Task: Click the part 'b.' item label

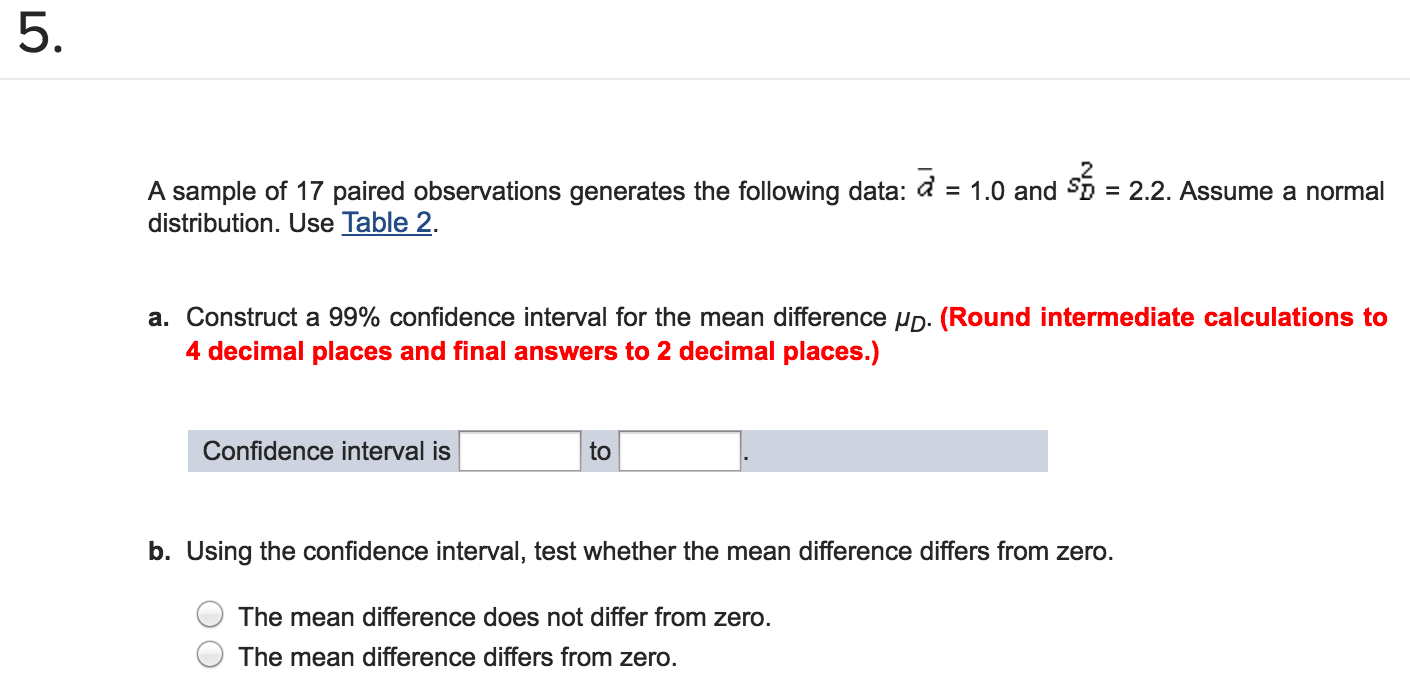Action: pos(158,551)
